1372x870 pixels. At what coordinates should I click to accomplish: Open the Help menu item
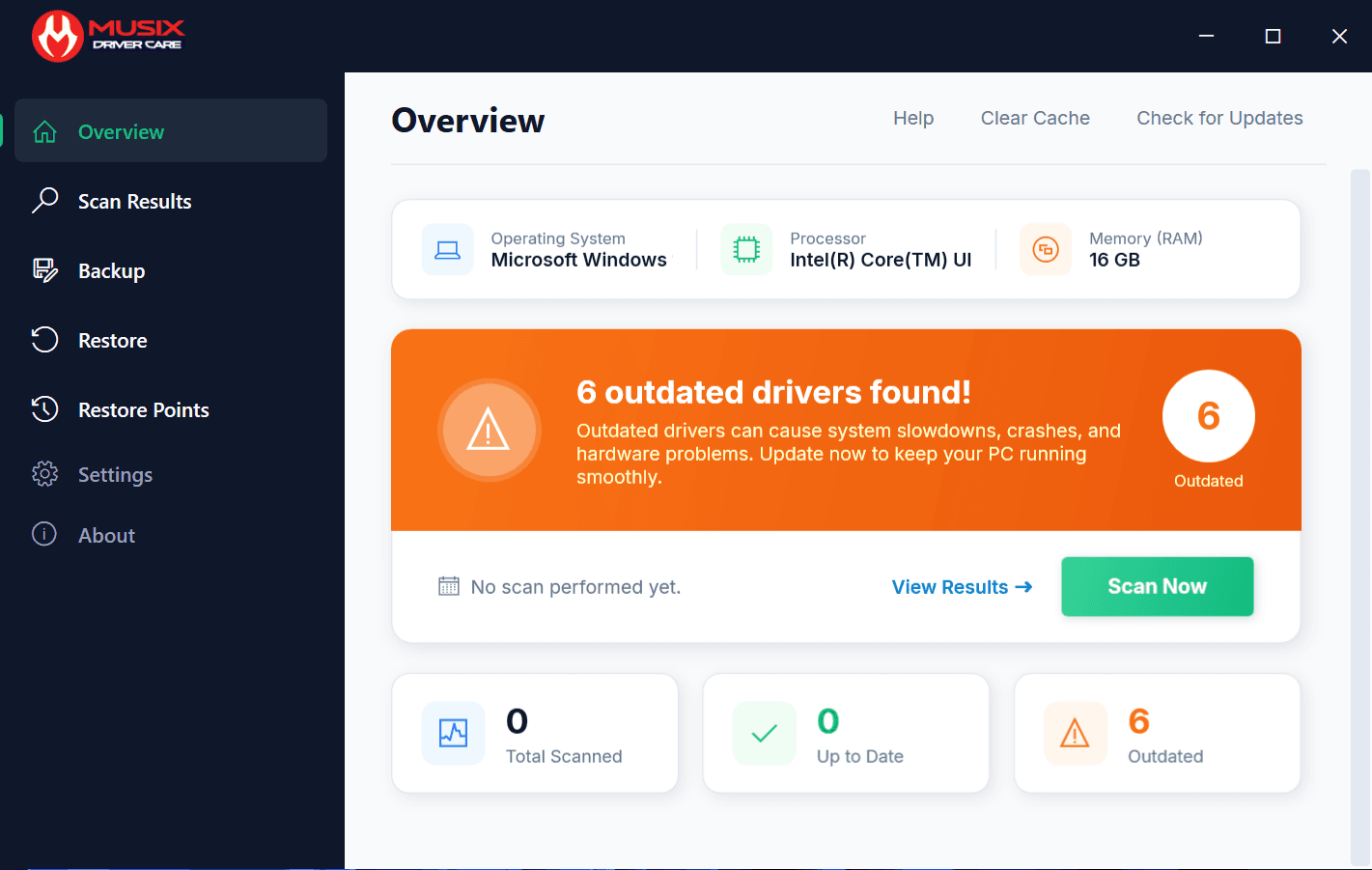pyautogui.click(x=912, y=118)
